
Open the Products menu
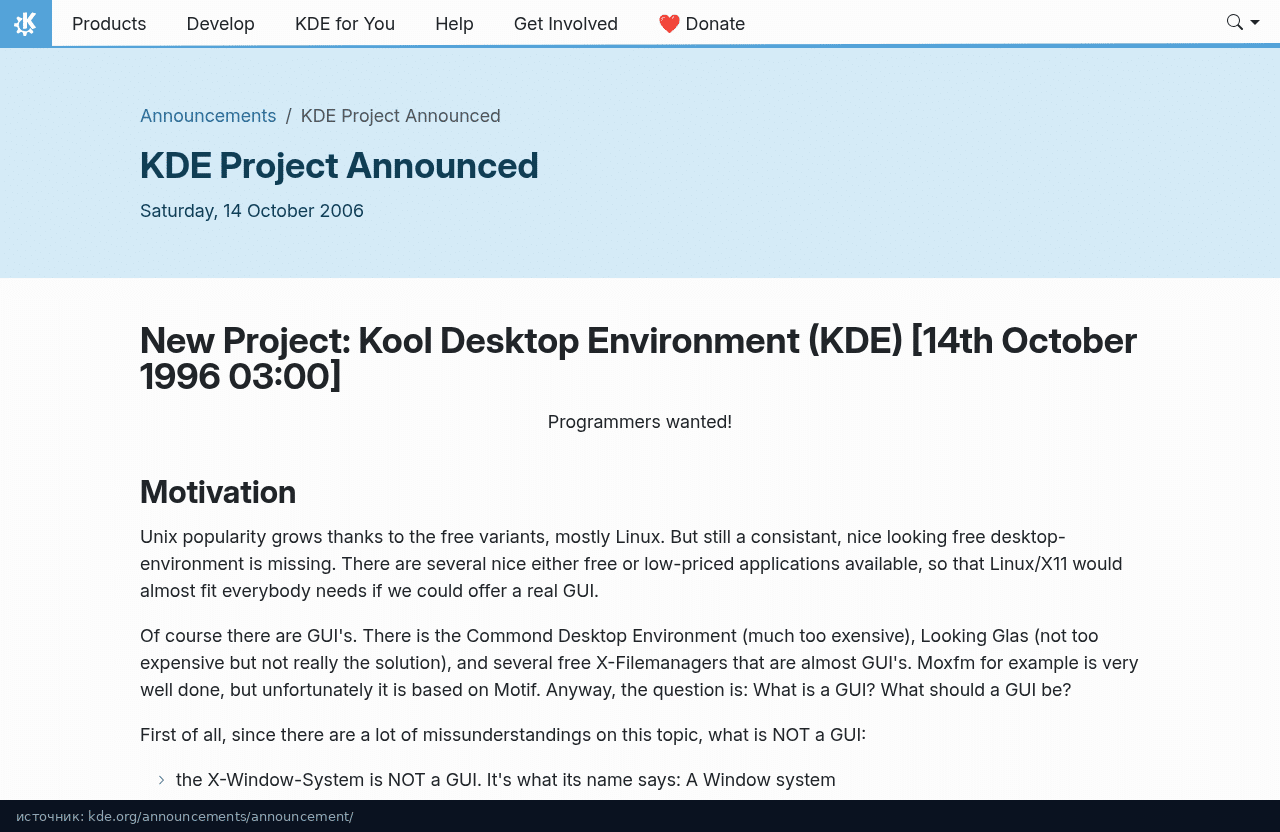point(109,23)
